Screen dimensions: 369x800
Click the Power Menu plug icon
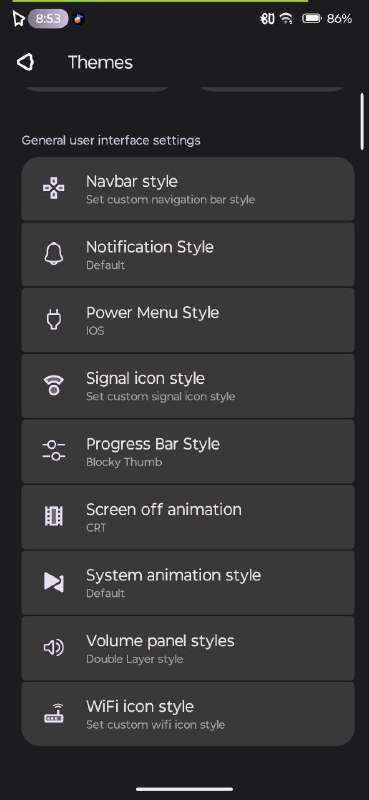click(x=54, y=319)
